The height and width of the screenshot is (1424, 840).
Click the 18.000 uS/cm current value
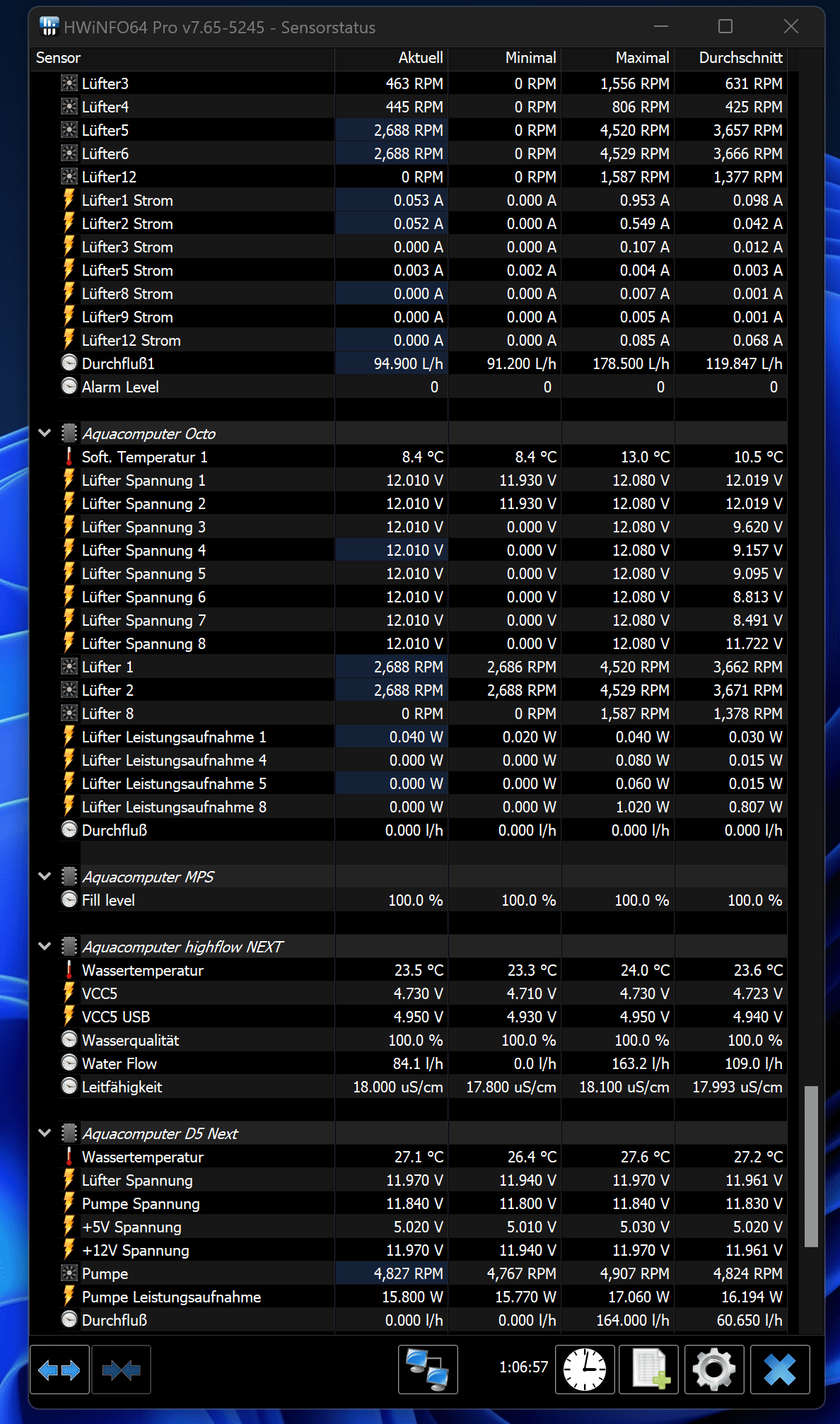pos(398,1087)
